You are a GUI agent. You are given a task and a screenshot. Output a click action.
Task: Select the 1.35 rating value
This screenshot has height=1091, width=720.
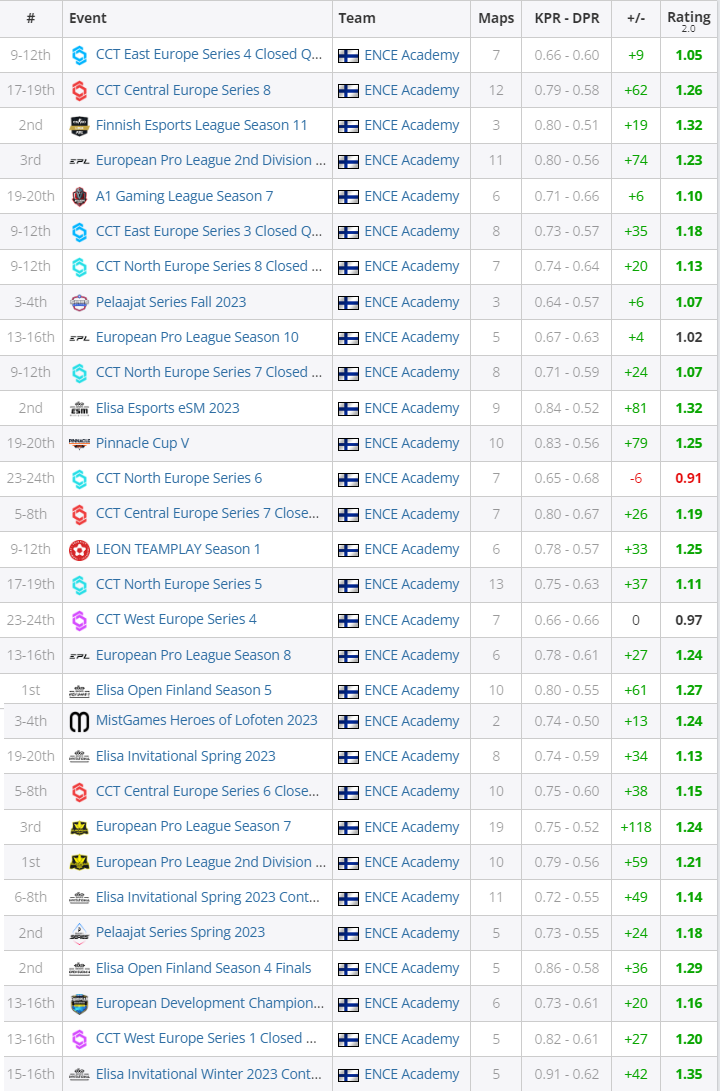click(689, 1074)
